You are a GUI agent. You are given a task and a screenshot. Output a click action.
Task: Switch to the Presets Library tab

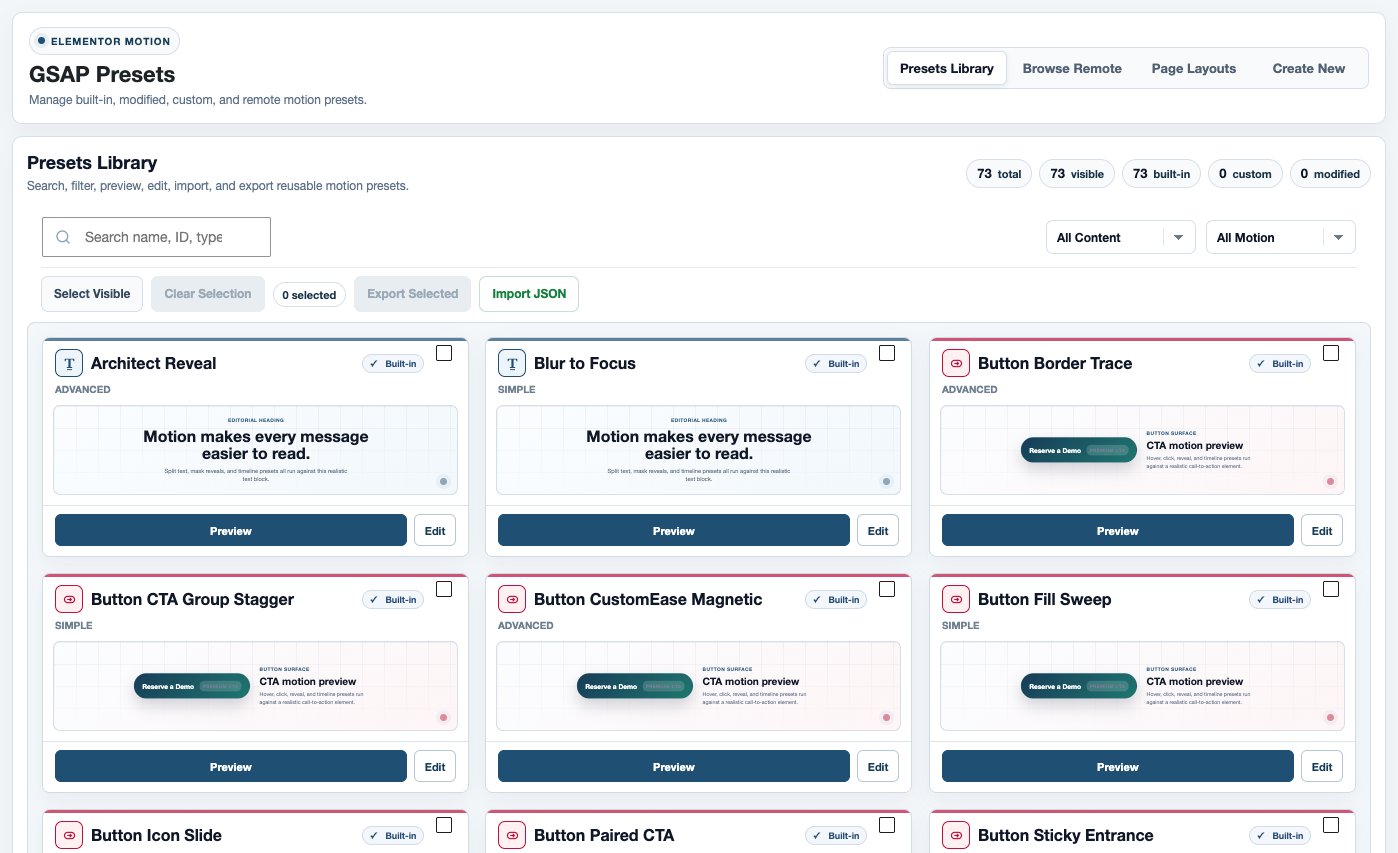947,68
